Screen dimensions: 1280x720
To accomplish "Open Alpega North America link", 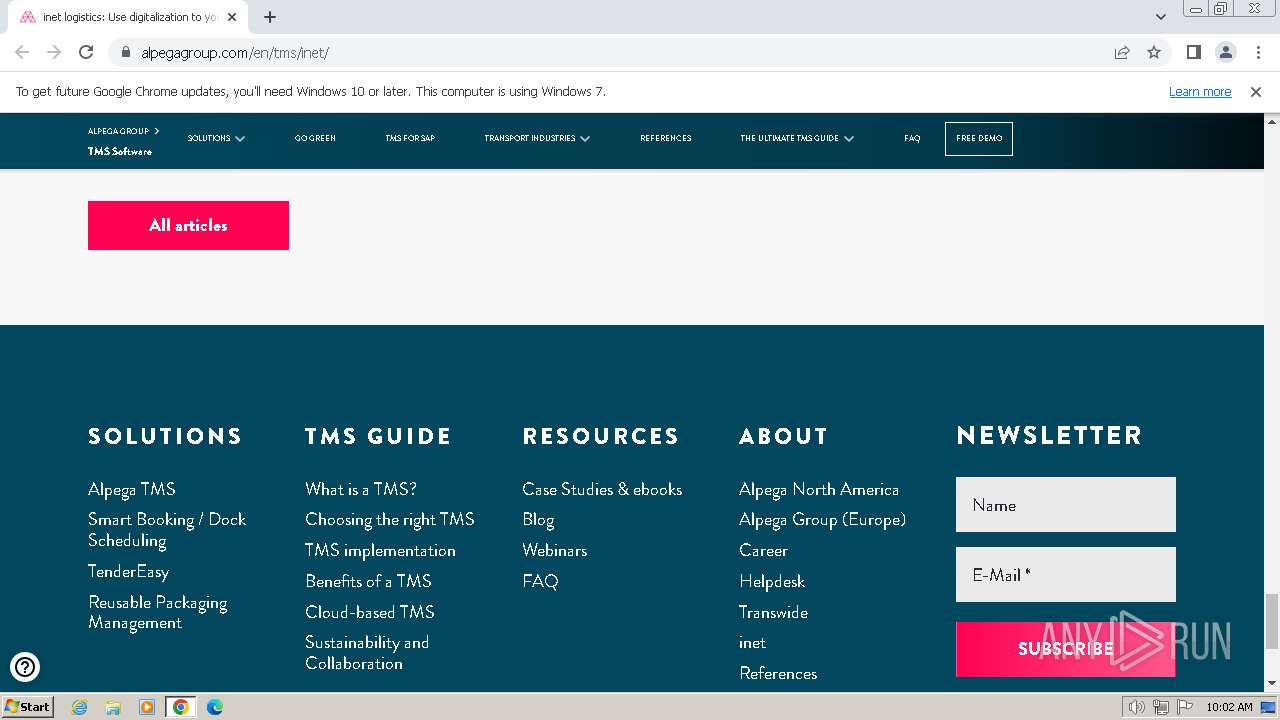I will (819, 489).
